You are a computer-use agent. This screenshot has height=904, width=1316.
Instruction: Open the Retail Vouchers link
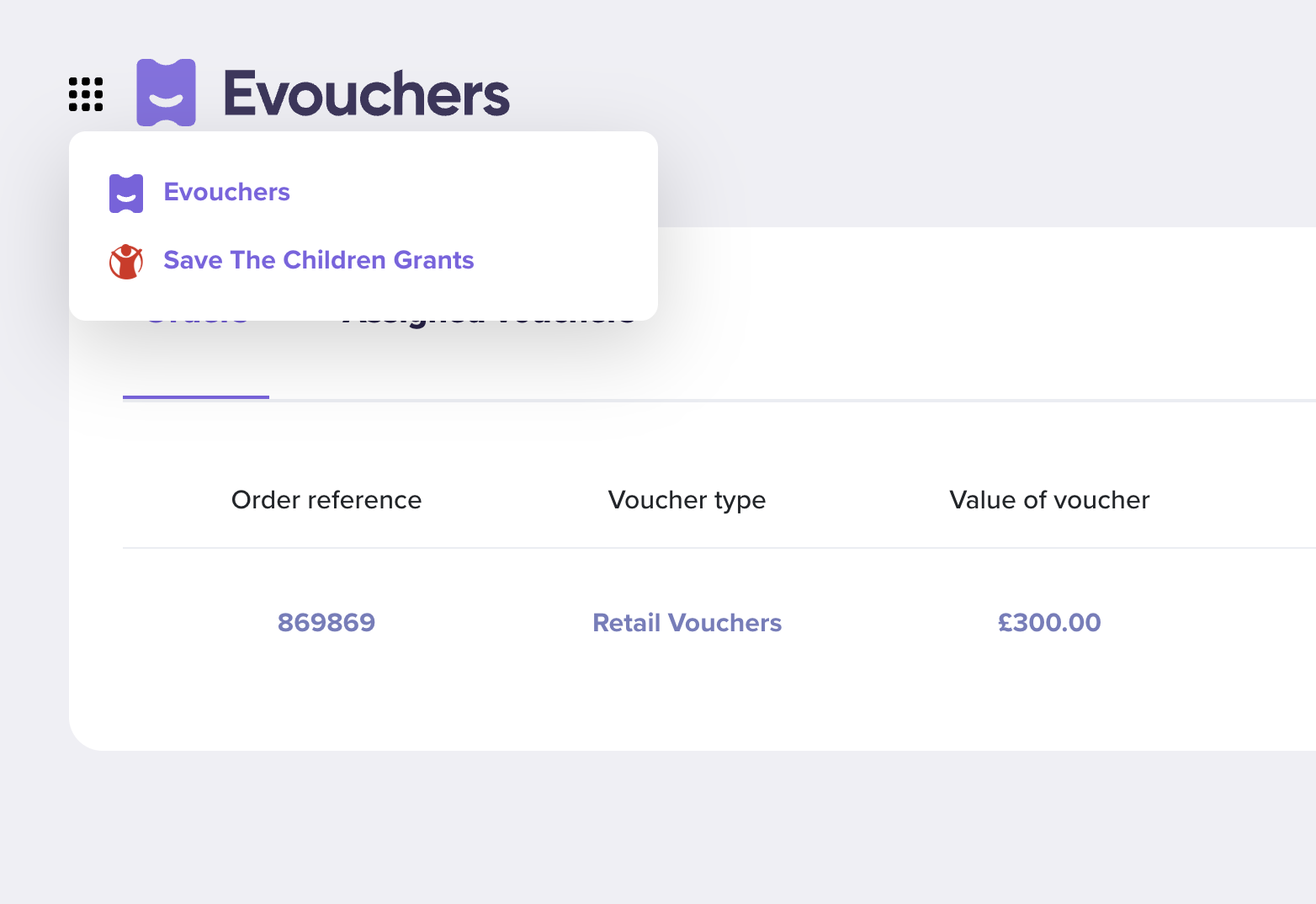coord(687,623)
